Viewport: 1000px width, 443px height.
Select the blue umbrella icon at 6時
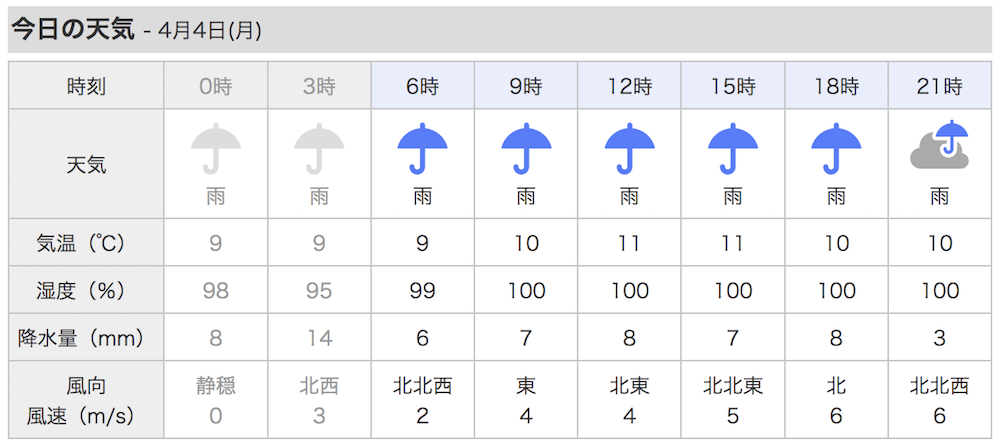pyautogui.click(x=422, y=150)
